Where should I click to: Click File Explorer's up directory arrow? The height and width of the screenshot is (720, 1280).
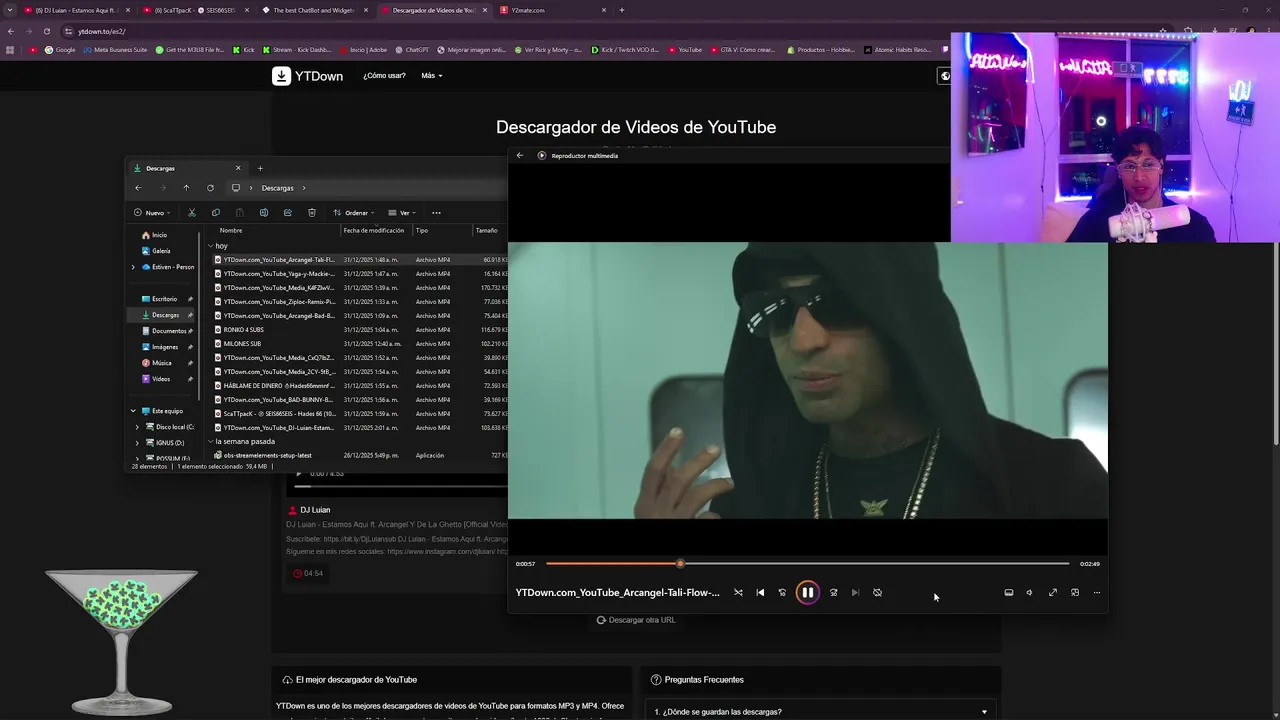coord(186,187)
